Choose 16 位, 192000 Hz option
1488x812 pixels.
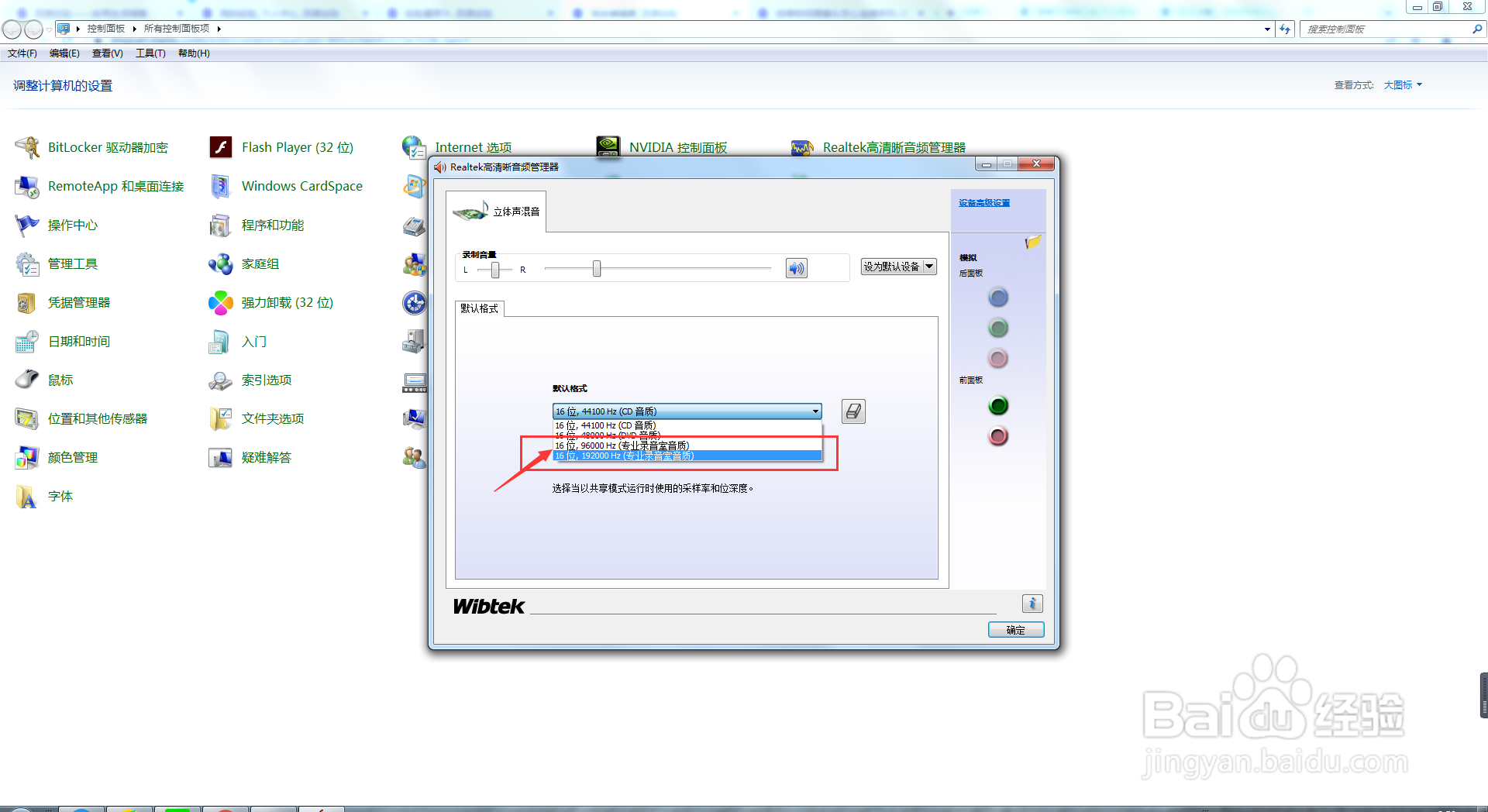[687, 456]
